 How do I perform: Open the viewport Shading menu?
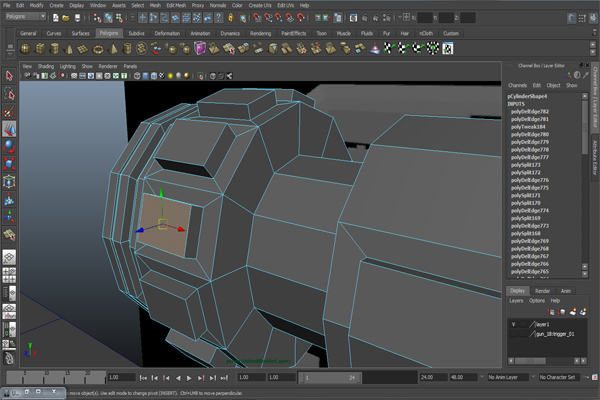click(46, 66)
